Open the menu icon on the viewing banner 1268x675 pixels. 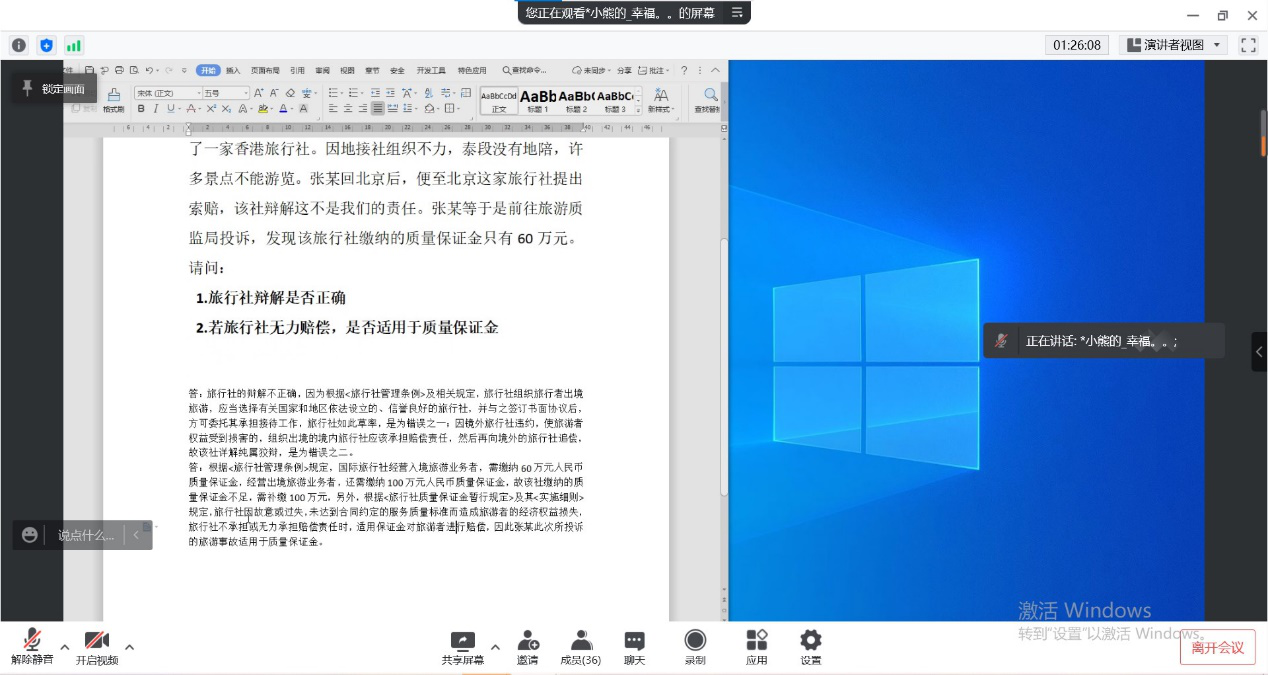coord(737,12)
